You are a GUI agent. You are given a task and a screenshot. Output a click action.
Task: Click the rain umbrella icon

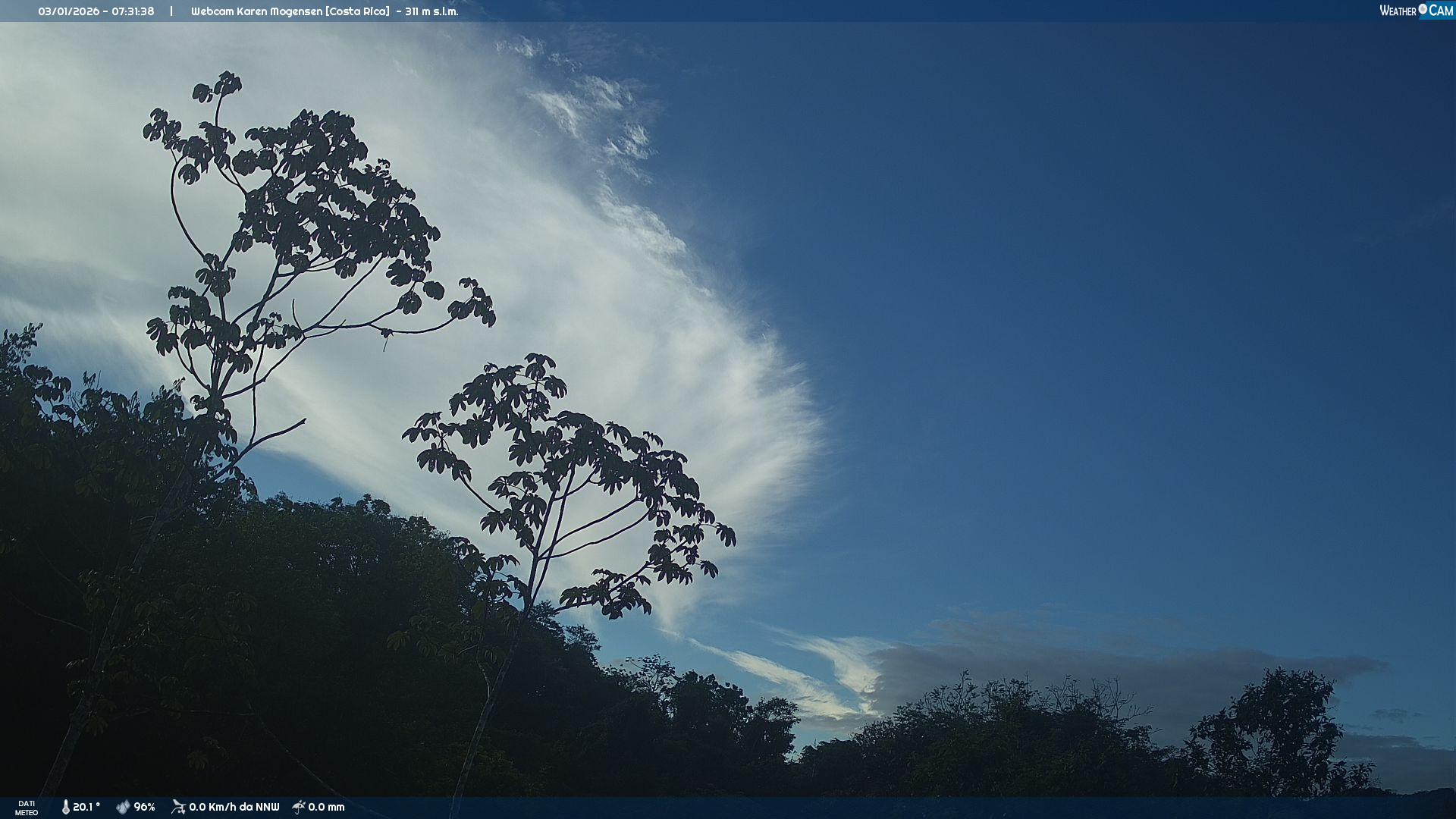(299, 807)
